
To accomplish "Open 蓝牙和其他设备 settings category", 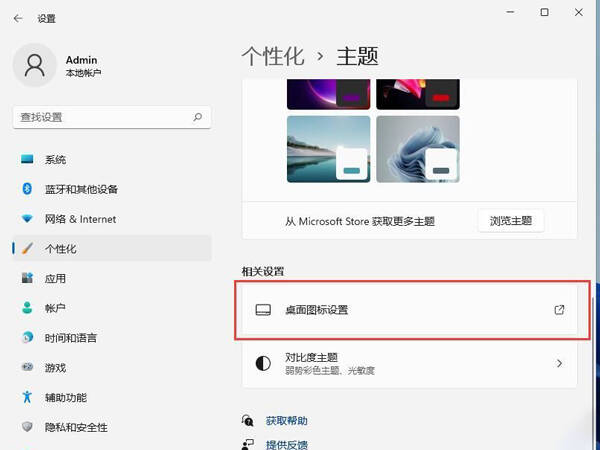I will 112,189.
